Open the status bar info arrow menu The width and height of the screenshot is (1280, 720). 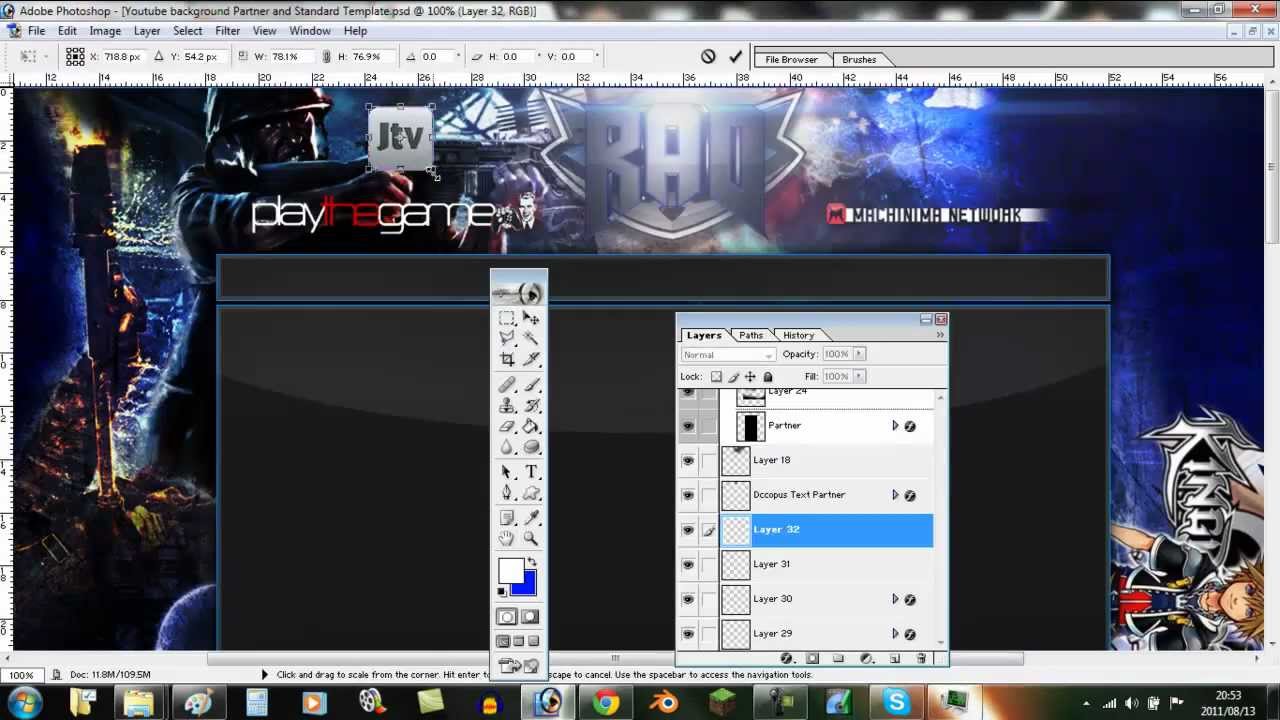(x=264, y=675)
